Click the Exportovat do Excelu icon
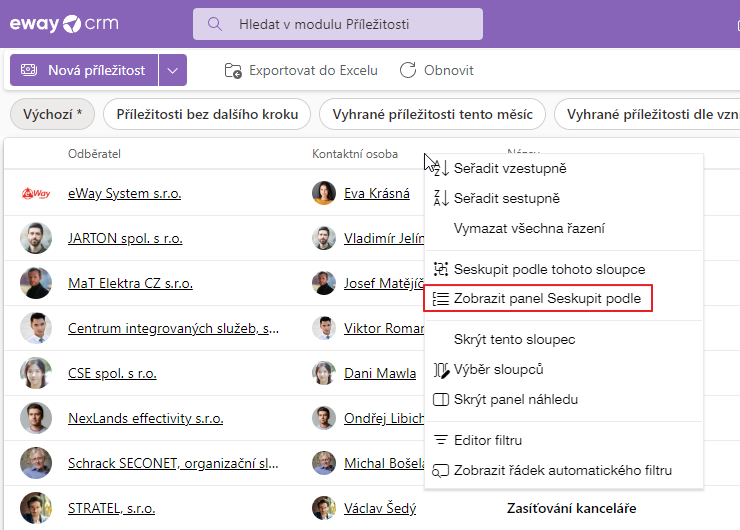The width and height of the screenshot is (740, 530). [233, 70]
